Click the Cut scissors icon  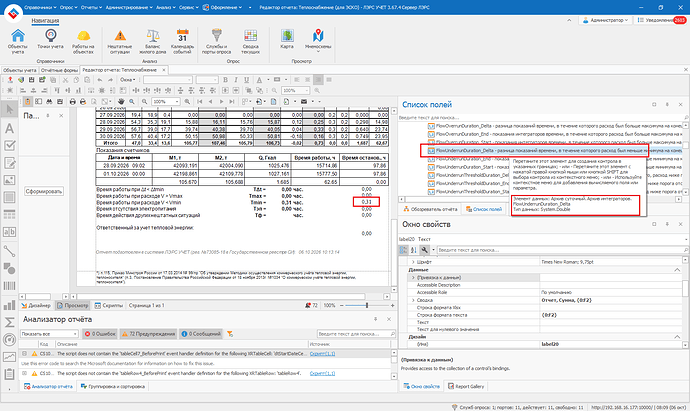pyautogui.click(x=65, y=80)
